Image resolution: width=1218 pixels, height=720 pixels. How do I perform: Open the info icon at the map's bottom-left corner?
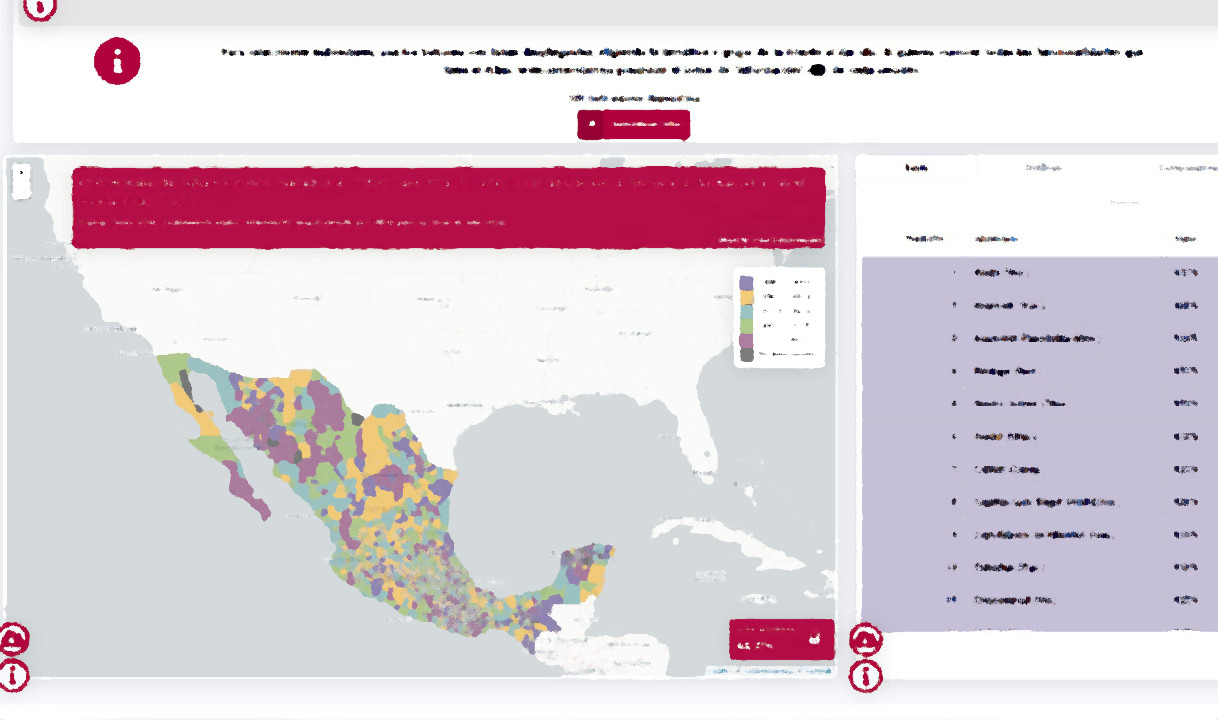[x=13, y=675]
